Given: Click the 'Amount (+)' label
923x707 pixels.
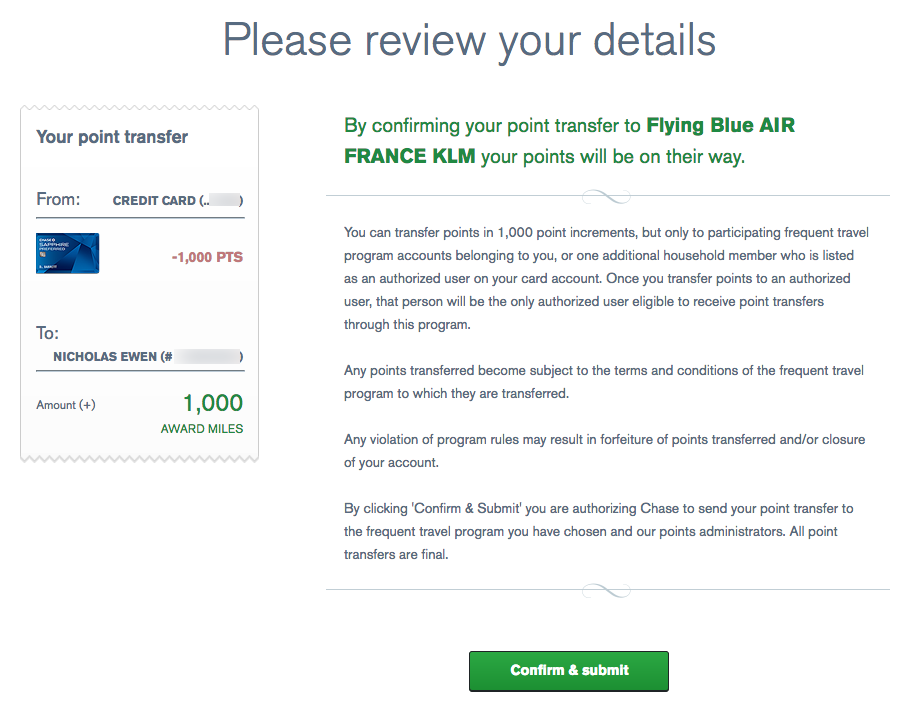Looking at the screenshot, I should tap(66, 405).
